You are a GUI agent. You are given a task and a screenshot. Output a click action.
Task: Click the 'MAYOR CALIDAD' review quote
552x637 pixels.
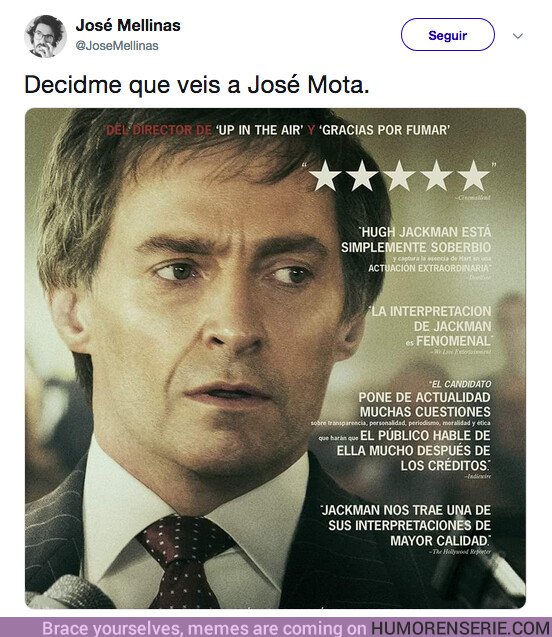click(x=440, y=541)
